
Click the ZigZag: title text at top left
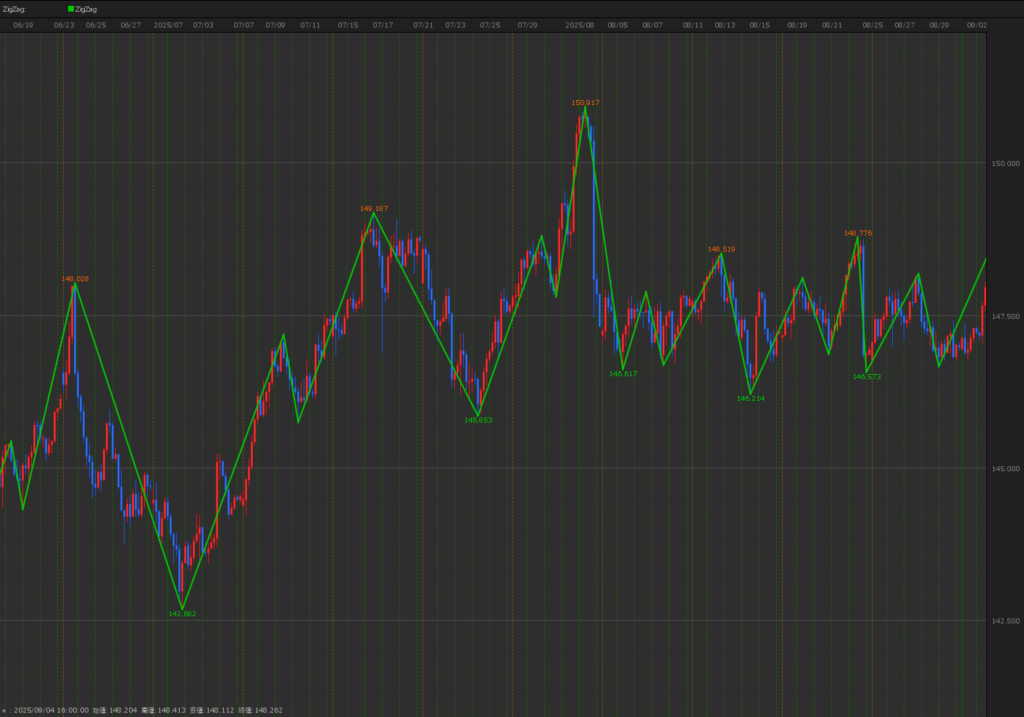point(15,9)
